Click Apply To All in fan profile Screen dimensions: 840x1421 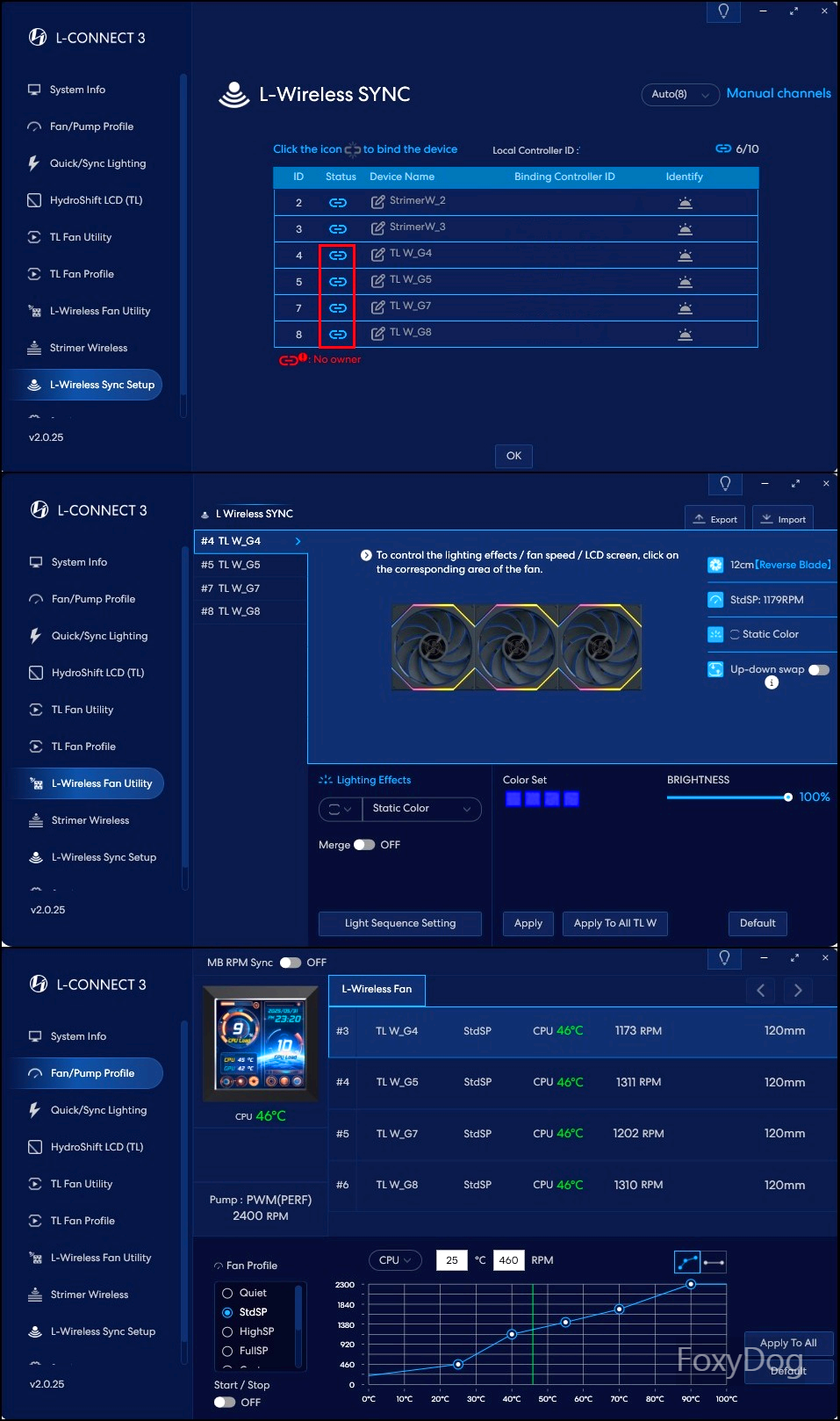788,1343
